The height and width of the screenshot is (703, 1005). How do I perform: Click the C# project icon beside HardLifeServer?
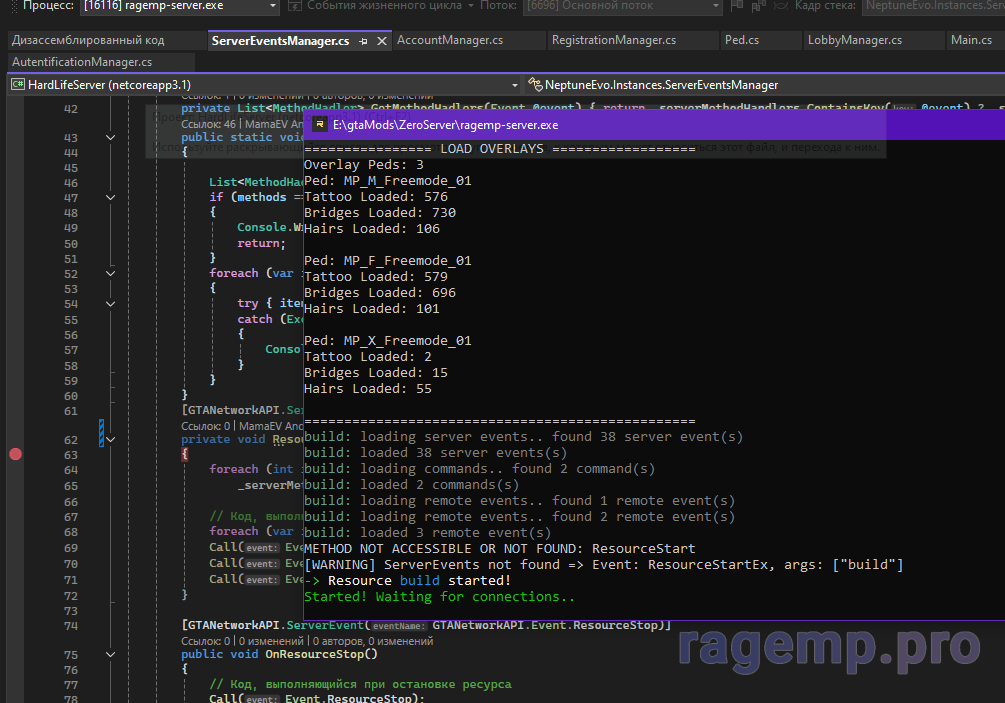(17, 85)
